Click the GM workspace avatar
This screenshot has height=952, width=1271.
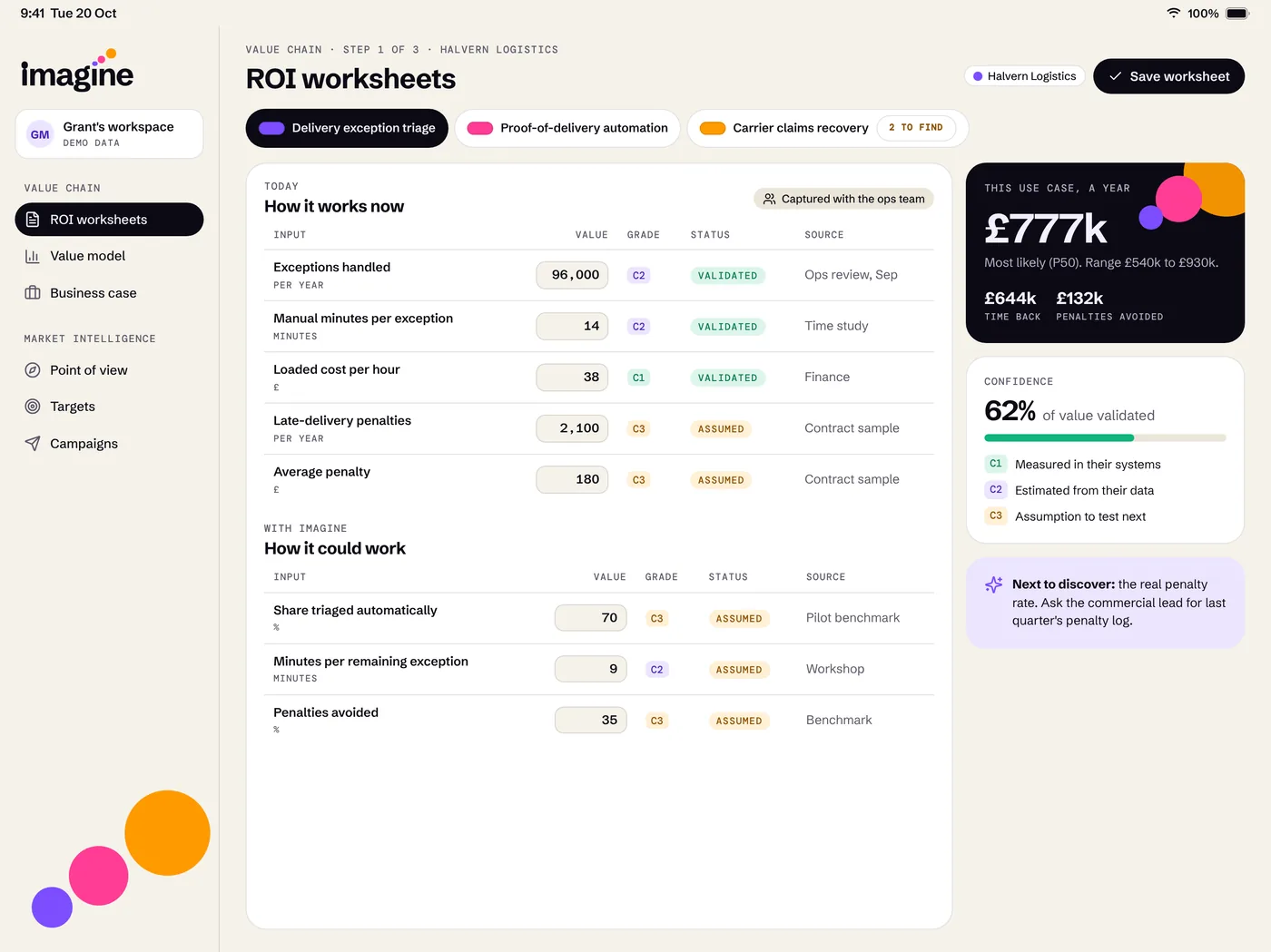(40, 134)
